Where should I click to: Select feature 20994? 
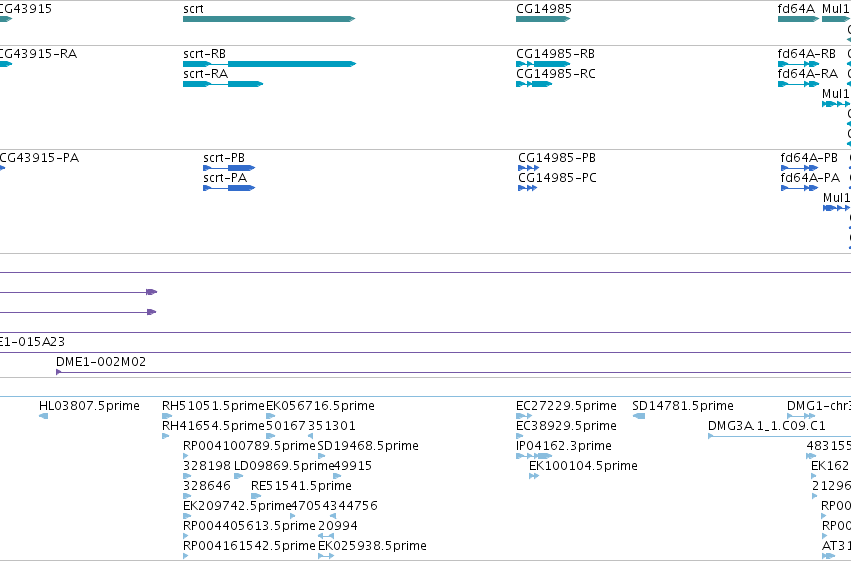326,537
